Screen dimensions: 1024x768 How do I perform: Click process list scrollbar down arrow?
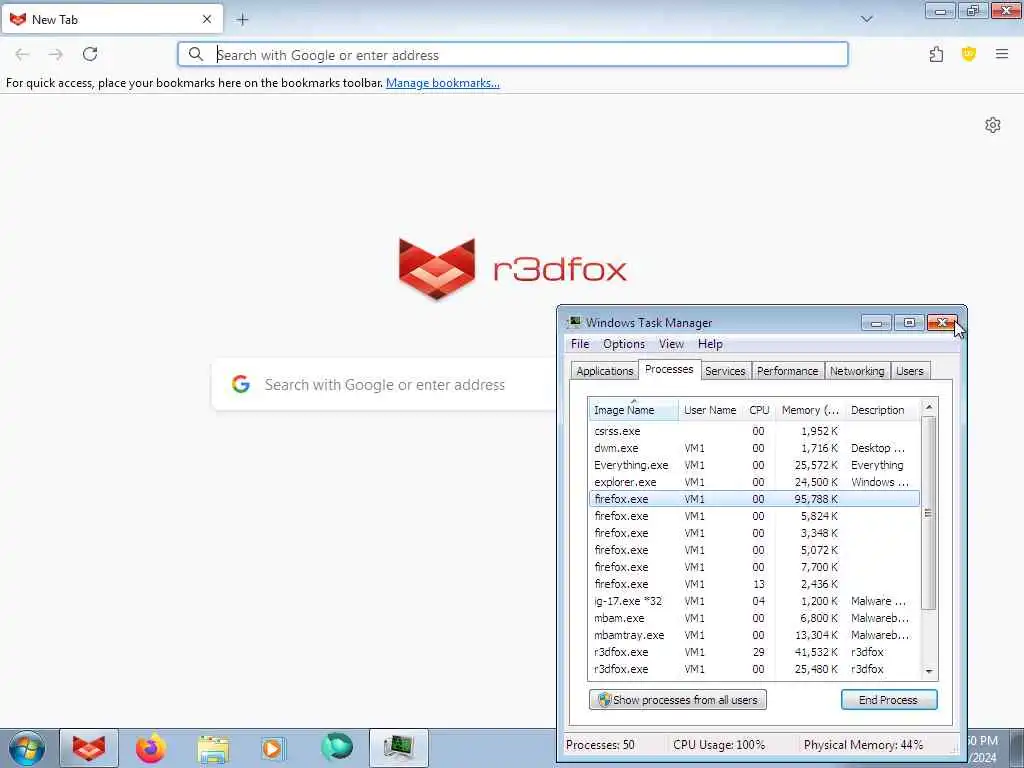pyautogui.click(x=929, y=671)
